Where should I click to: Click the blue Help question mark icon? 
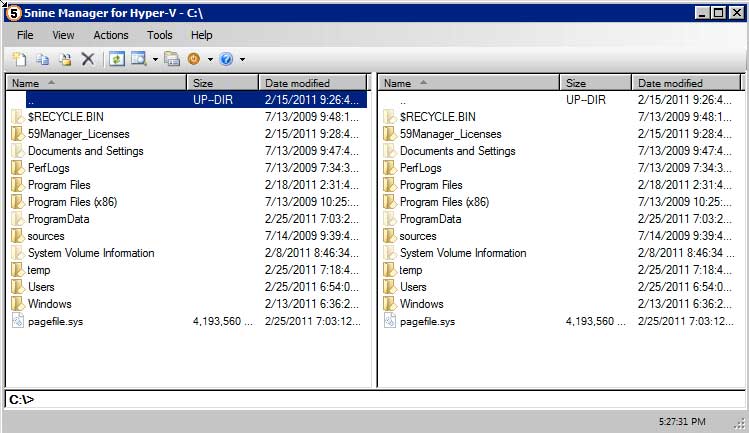click(226, 59)
